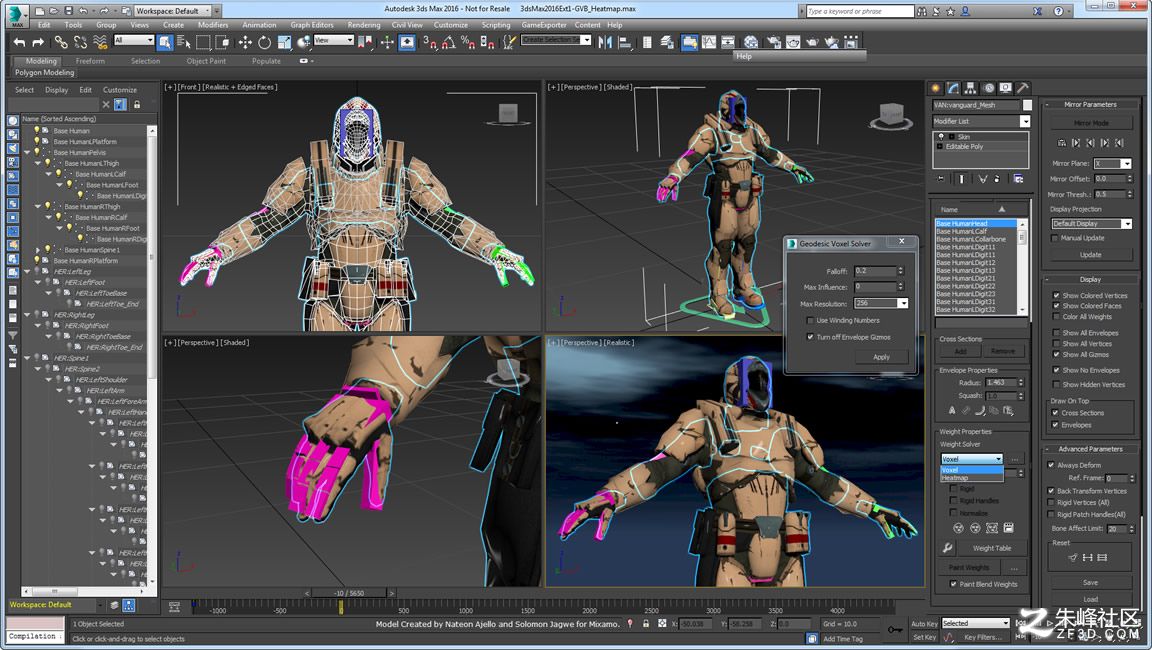
Task: Open the Material Editor sphere icon
Action: 751,43
